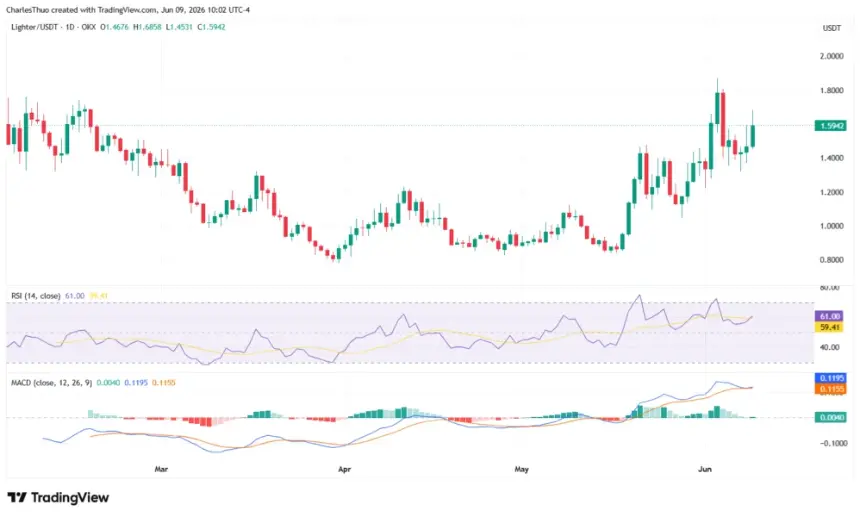Click the 0.8000 price axis label
860x517 pixels.
[x=831, y=260]
